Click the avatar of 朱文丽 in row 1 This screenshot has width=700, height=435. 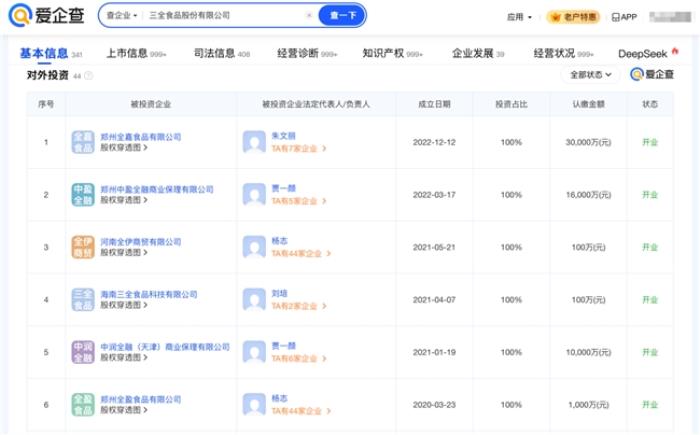[254, 142]
